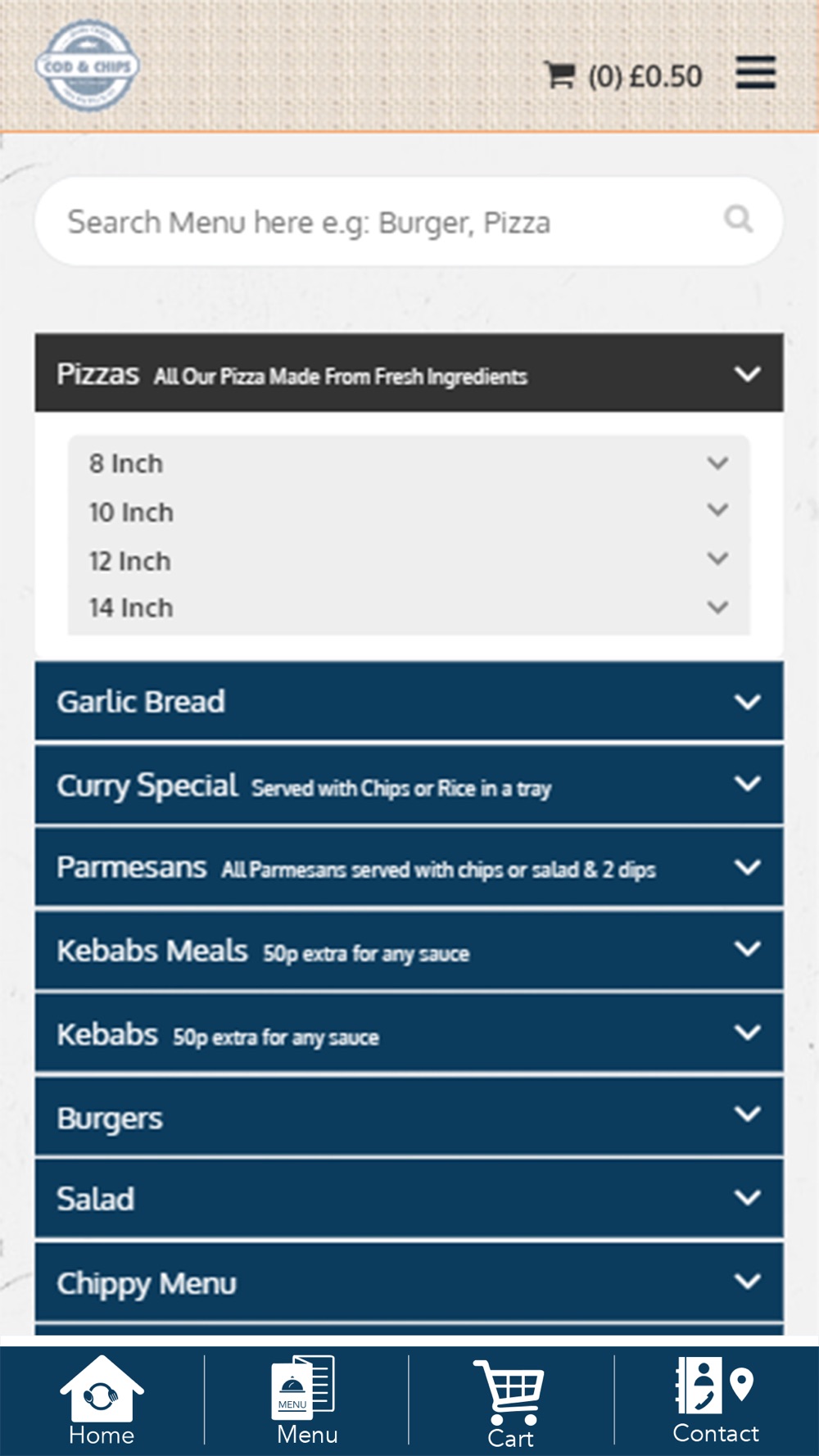
Task: Expand the Chippy Menu section
Action: 409,1282
